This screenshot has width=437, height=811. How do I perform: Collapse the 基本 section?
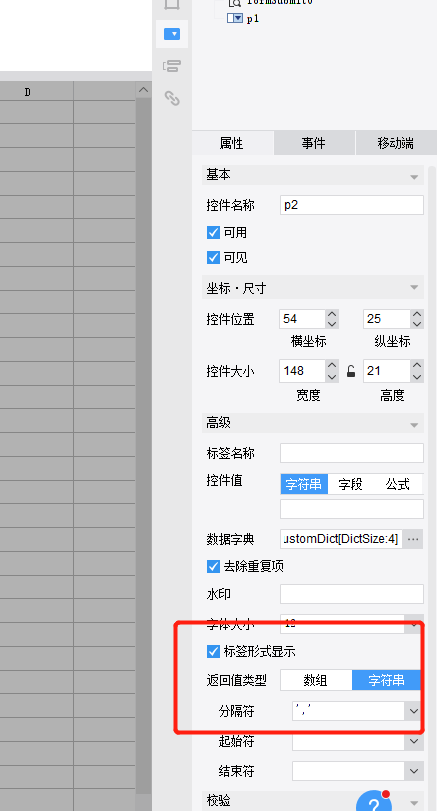414,177
